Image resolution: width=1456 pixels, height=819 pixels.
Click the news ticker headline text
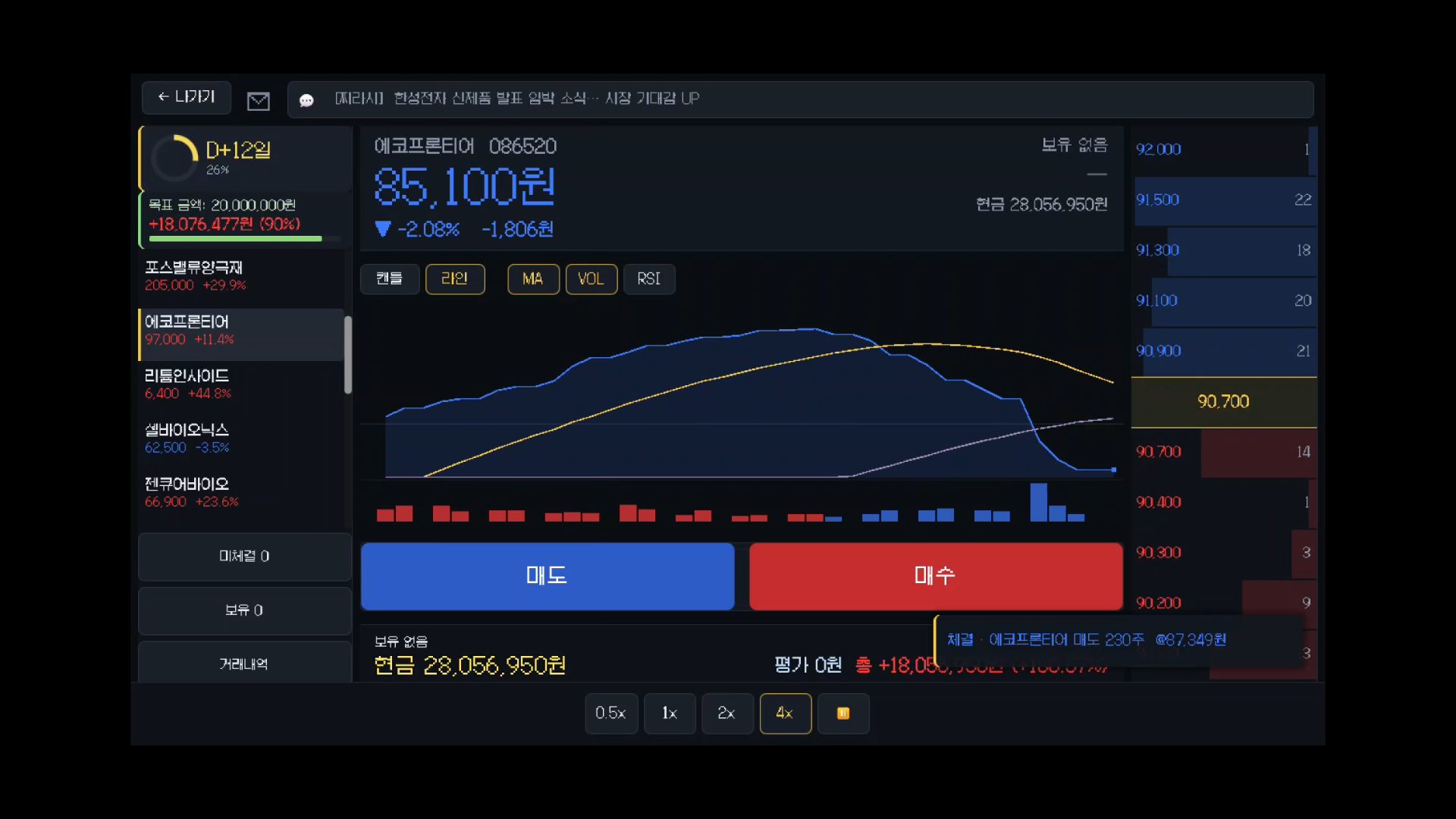[x=517, y=99]
